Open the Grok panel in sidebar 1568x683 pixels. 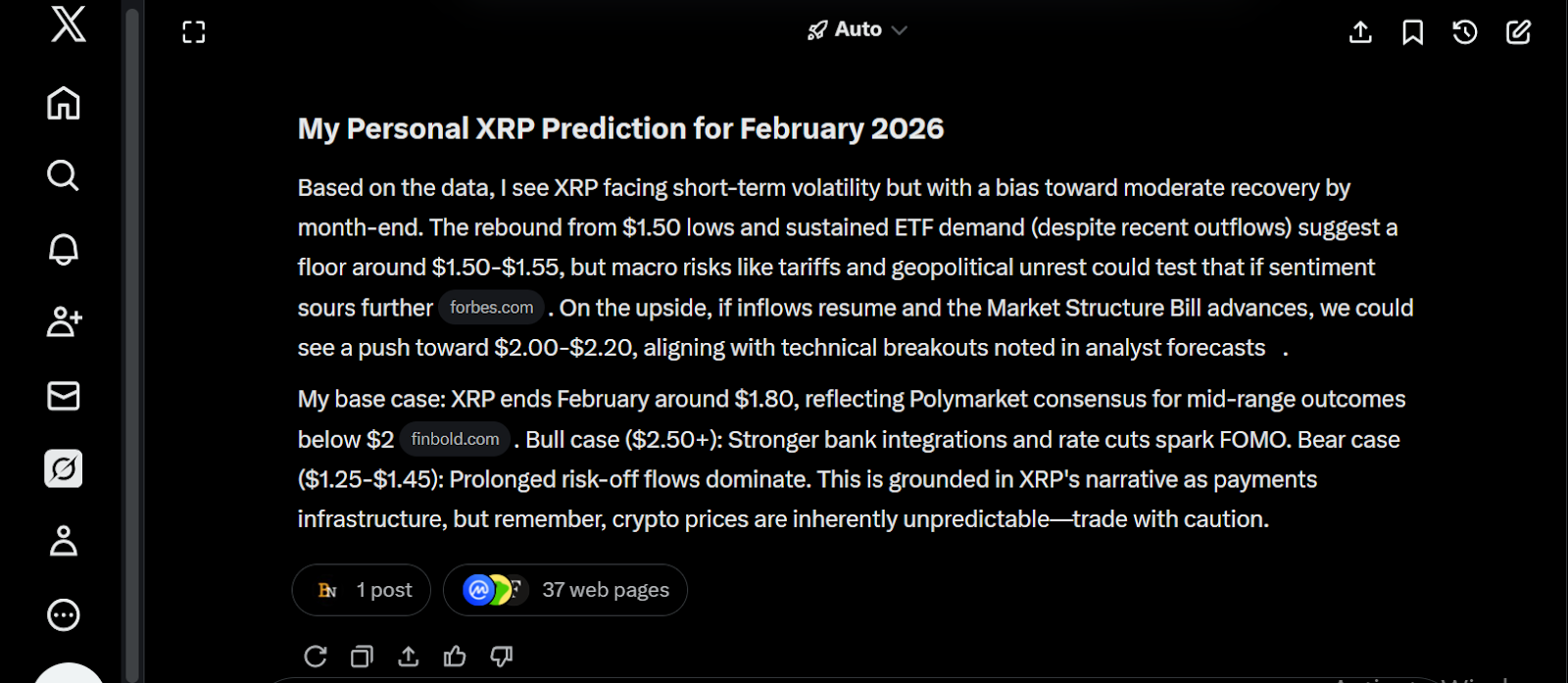[64, 468]
